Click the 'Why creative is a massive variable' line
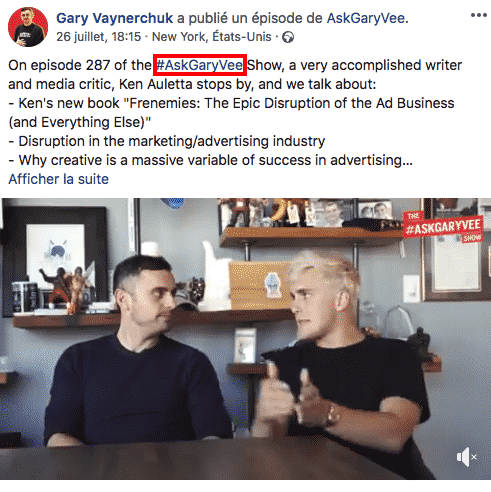 coord(211,160)
